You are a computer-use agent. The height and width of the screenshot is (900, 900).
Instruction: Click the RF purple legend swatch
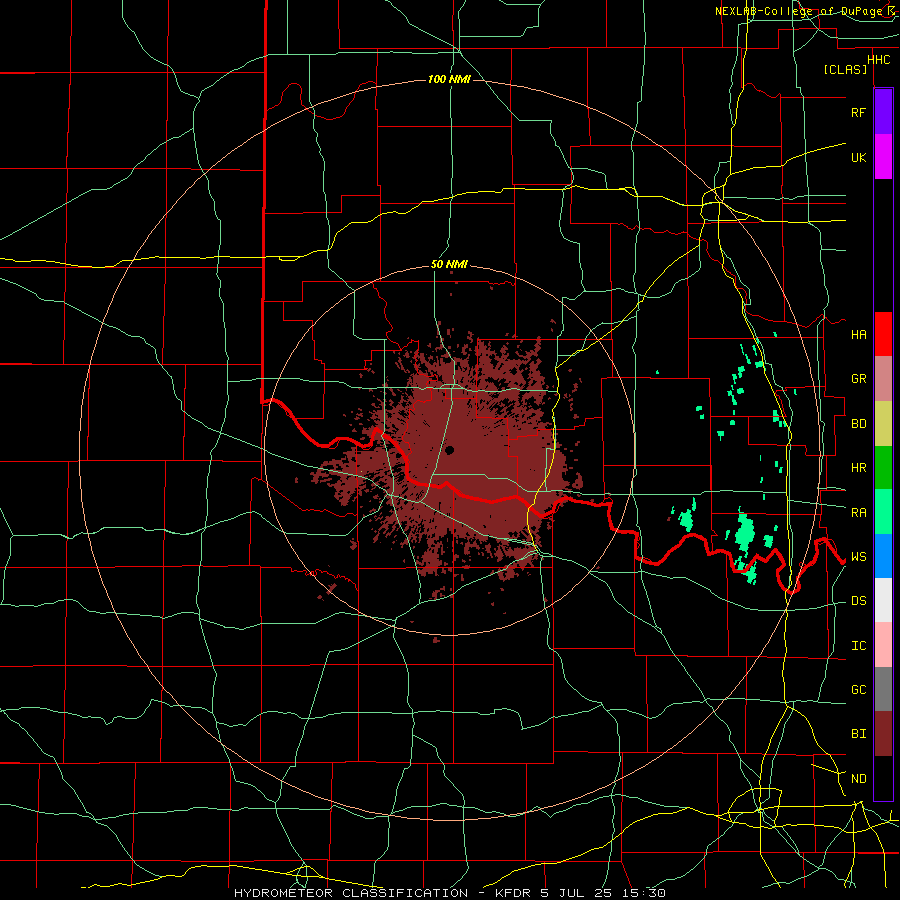coord(883,112)
